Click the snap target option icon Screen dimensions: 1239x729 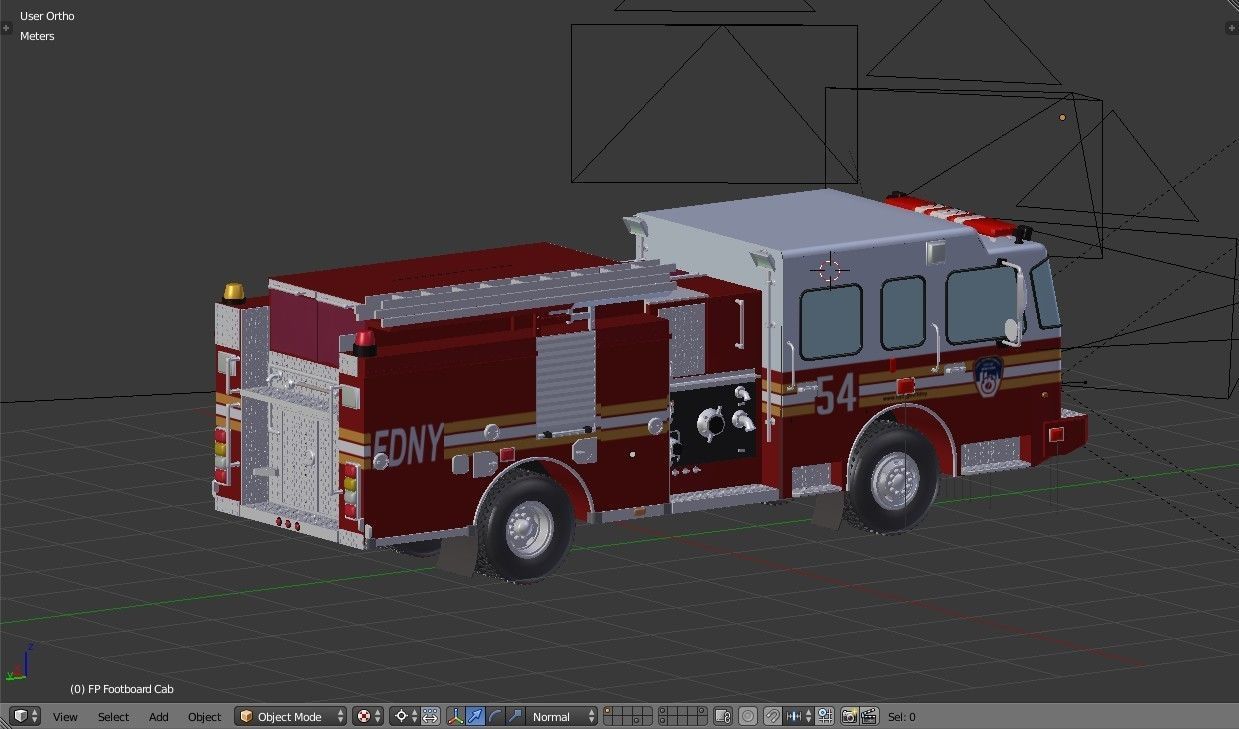tap(825, 716)
